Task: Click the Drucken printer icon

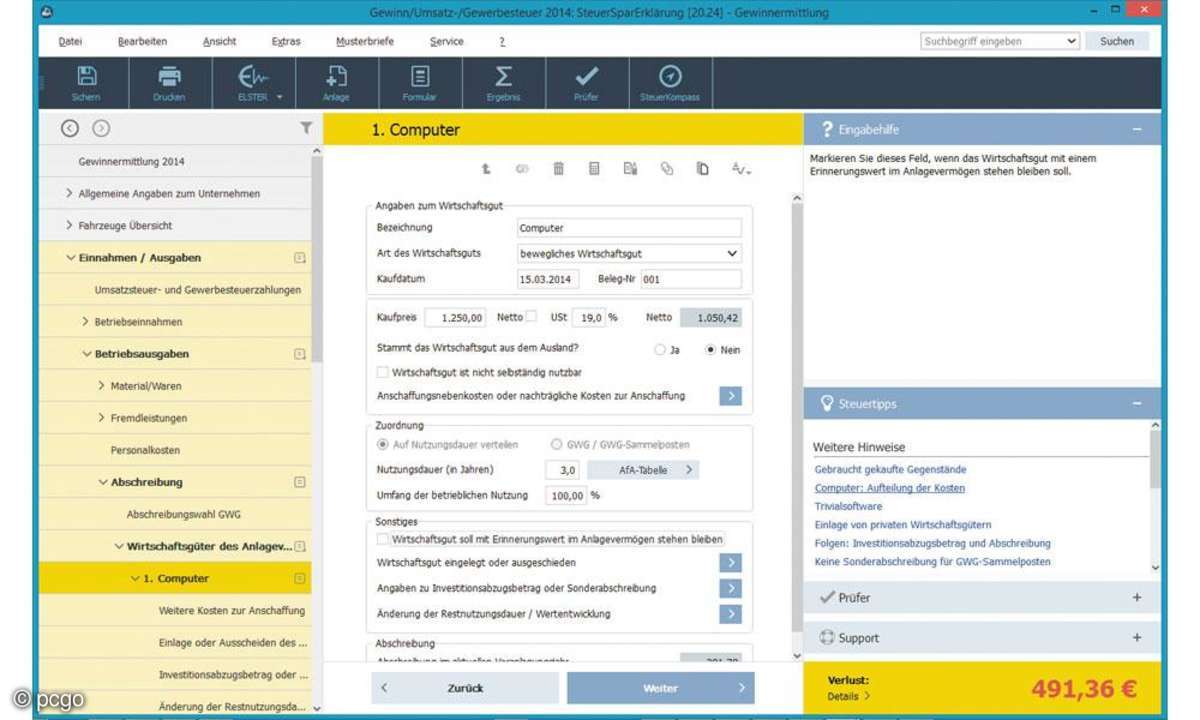Action: 169,77
